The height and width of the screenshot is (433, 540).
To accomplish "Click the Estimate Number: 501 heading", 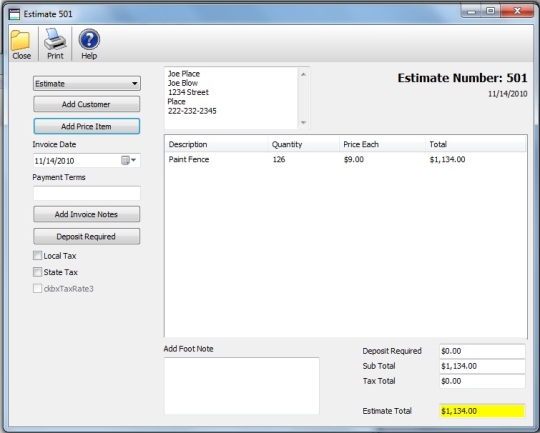I will tap(462, 78).
